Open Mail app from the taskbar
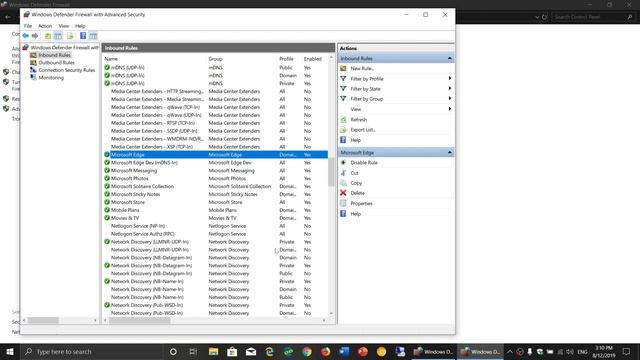This screenshot has height=360, width=640. [x=251, y=351]
